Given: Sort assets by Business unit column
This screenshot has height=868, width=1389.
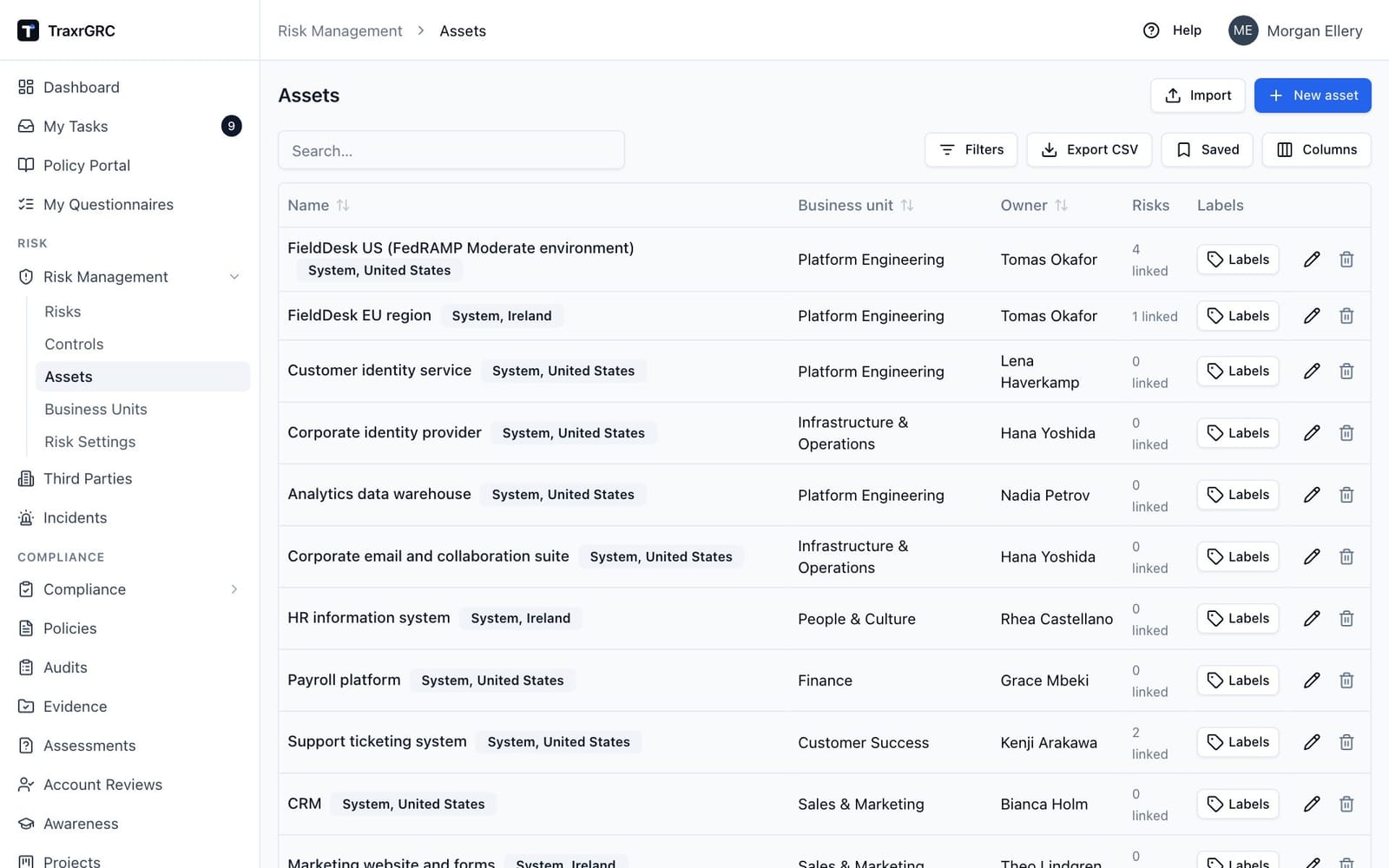Looking at the screenshot, I should 856,206.
